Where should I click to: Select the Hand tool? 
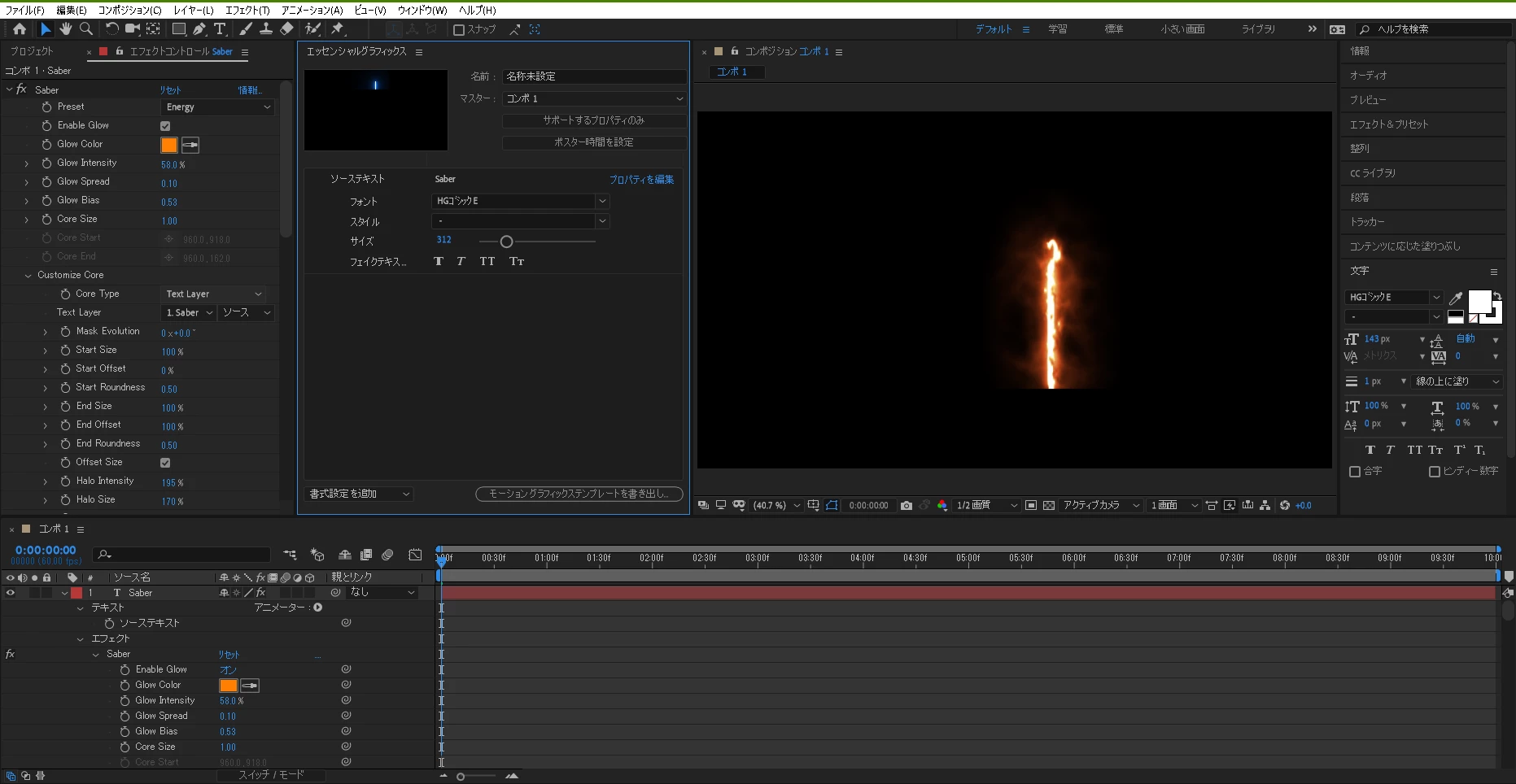pyautogui.click(x=66, y=29)
